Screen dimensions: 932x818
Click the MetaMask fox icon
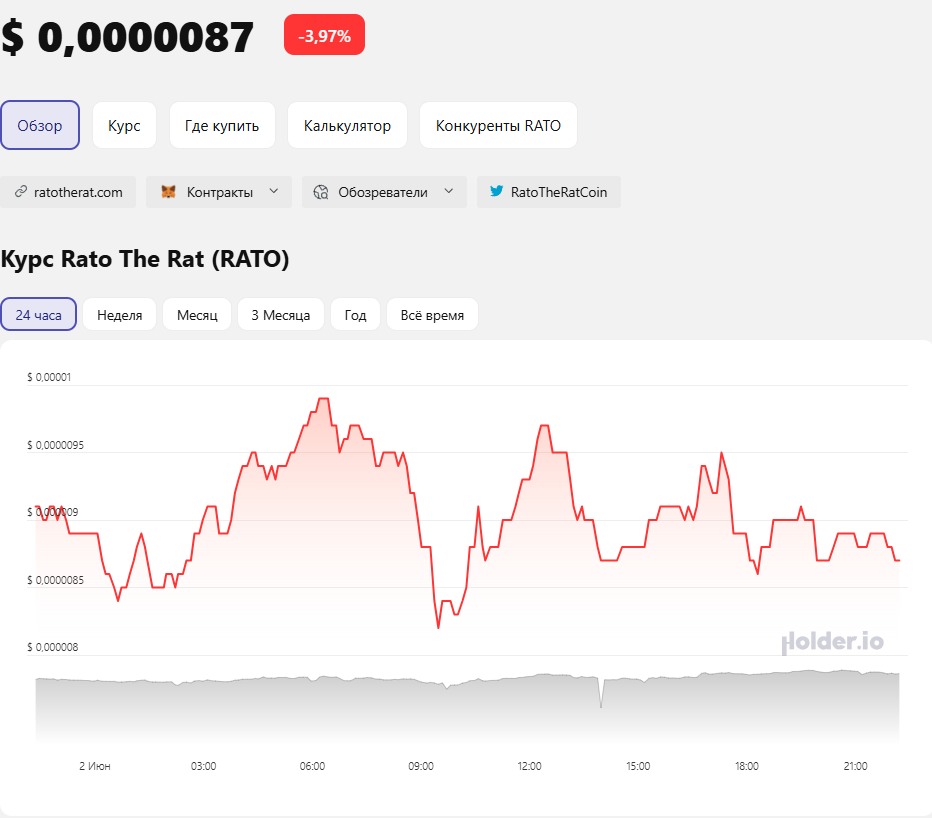[168, 192]
